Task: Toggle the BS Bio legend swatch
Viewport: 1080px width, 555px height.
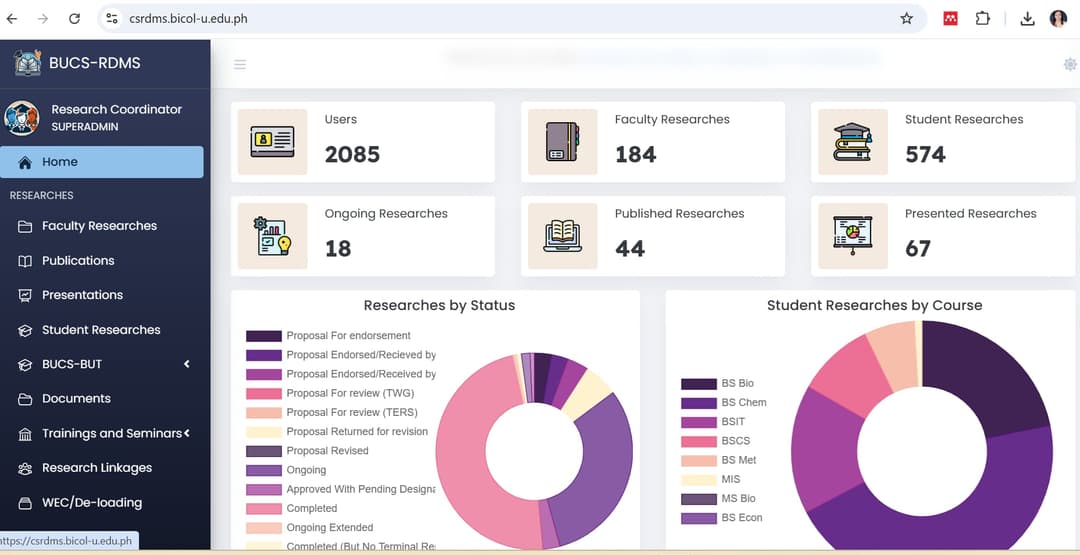Action: [698, 384]
